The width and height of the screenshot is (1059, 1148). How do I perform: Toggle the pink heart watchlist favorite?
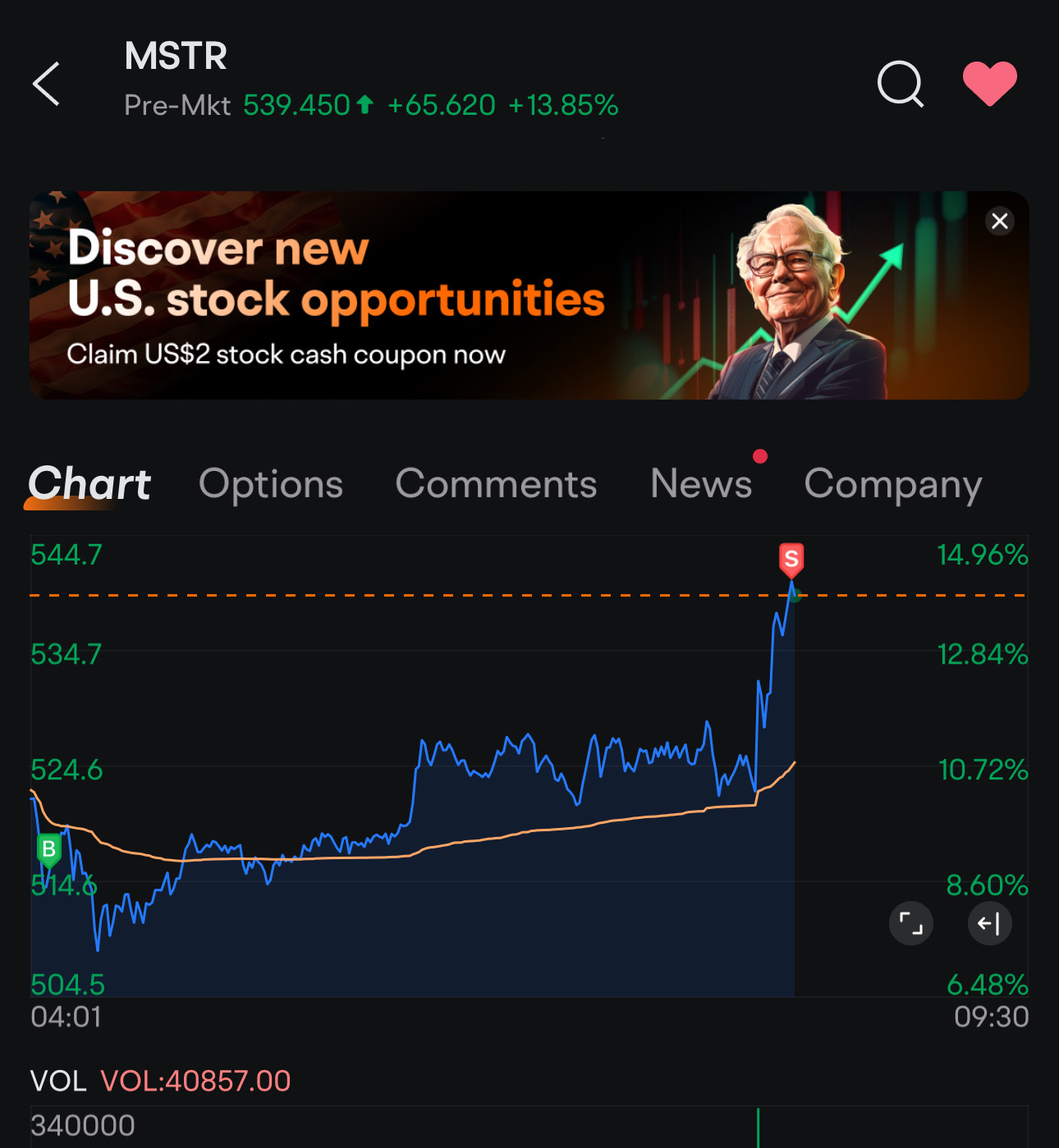pos(989,84)
